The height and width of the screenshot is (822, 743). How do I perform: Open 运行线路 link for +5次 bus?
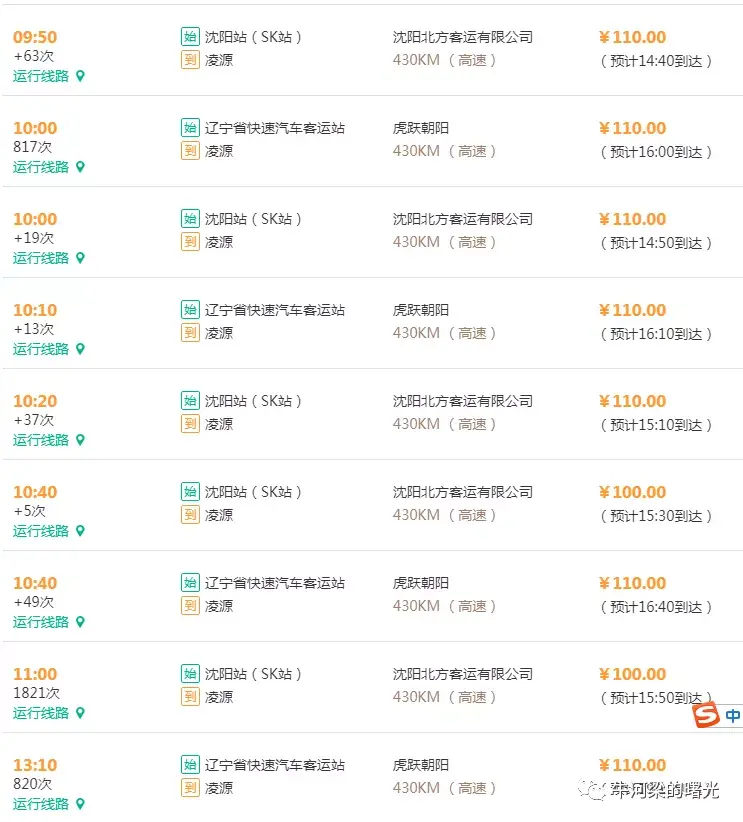pyautogui.click(x=41, y=532)
